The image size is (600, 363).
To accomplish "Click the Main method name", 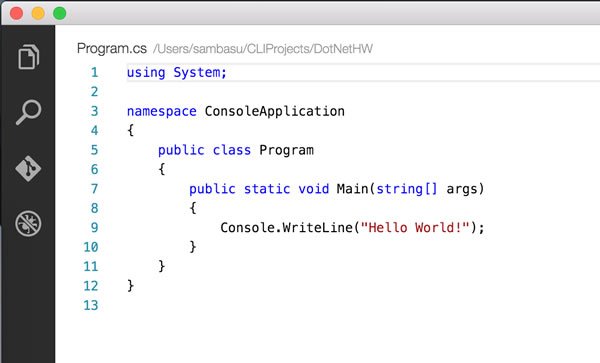I will [x=352, y=189].
